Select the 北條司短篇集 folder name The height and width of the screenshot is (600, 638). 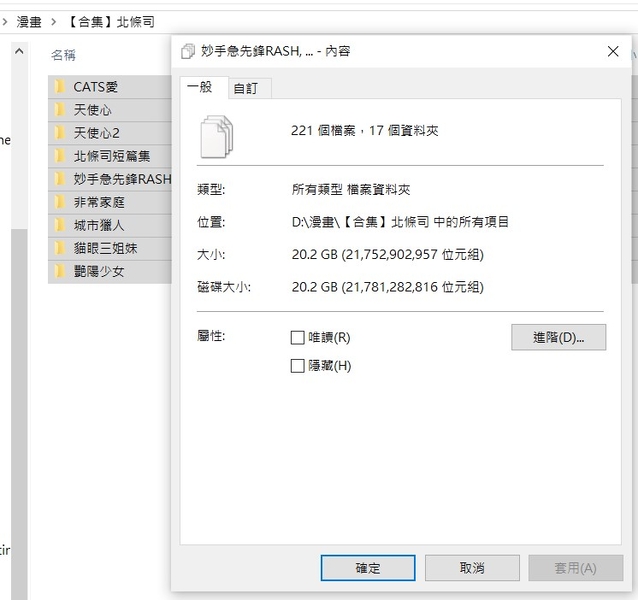[x=112, y=156]
